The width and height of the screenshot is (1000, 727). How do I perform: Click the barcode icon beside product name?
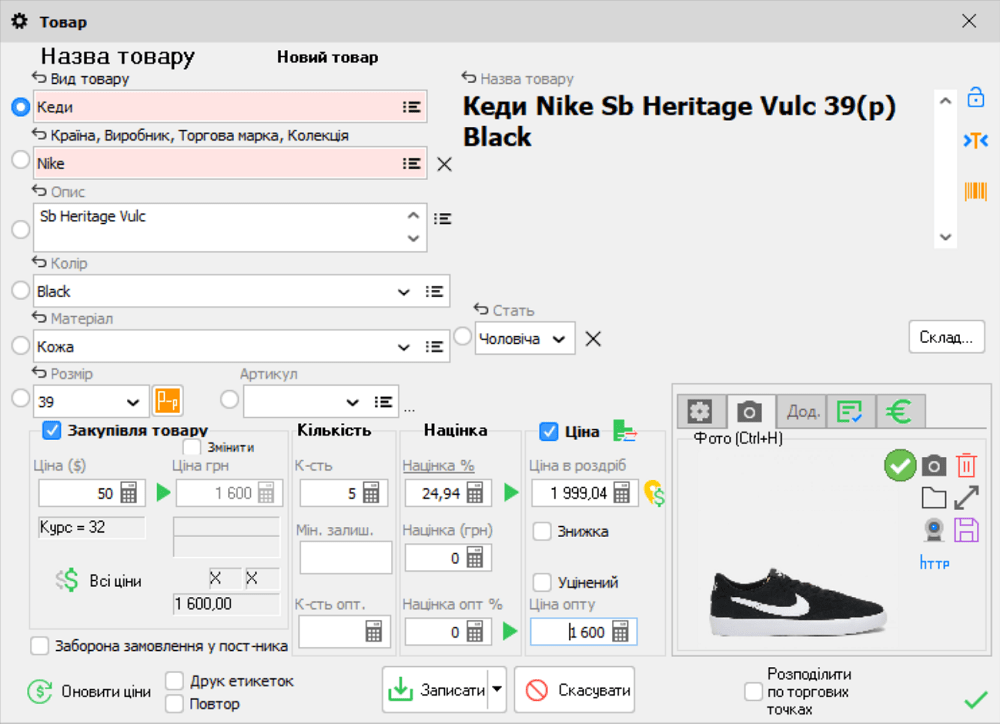click(975, 191)
